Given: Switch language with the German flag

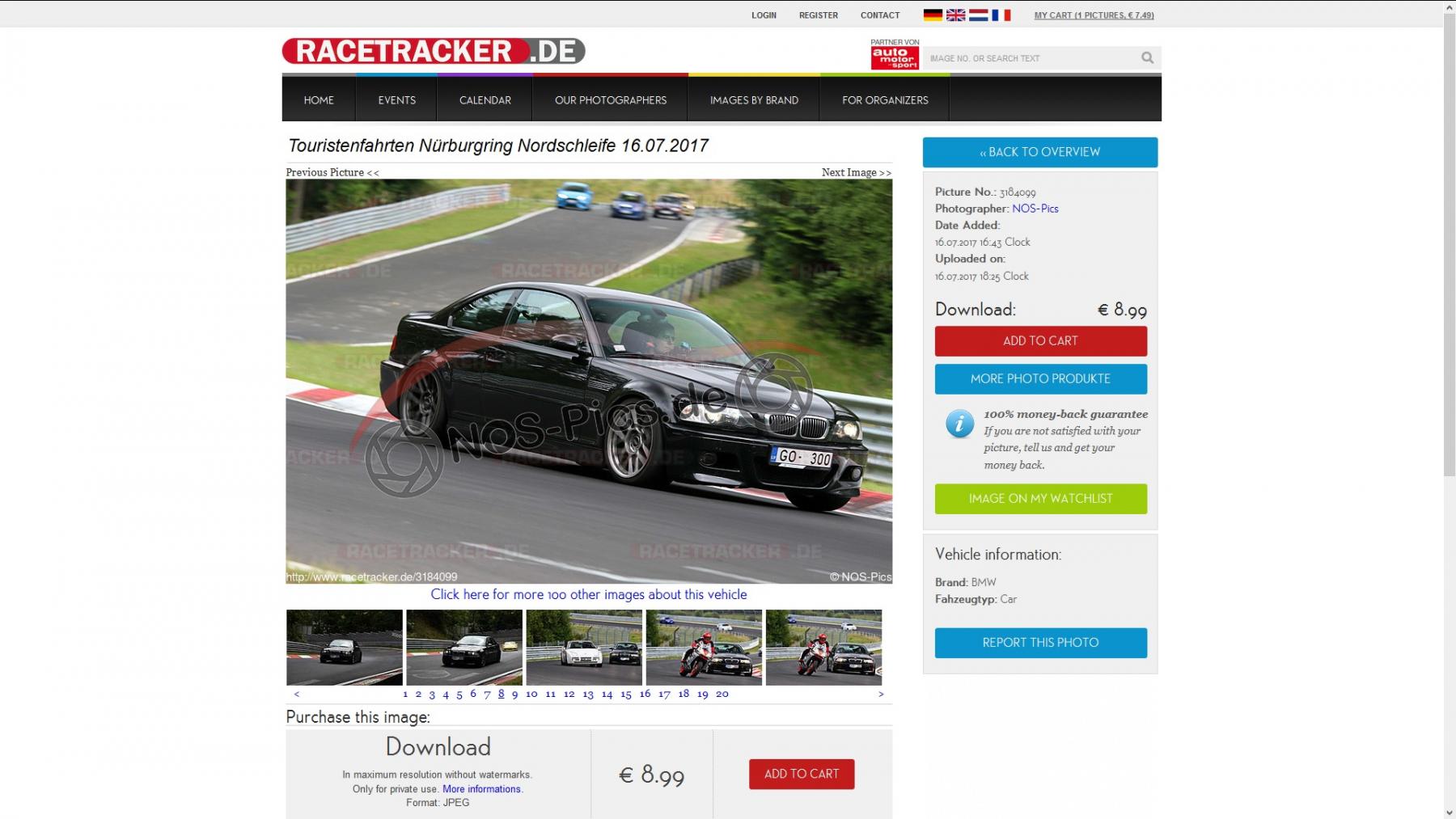Looking at the screenshot, I should tap(933, 15).
